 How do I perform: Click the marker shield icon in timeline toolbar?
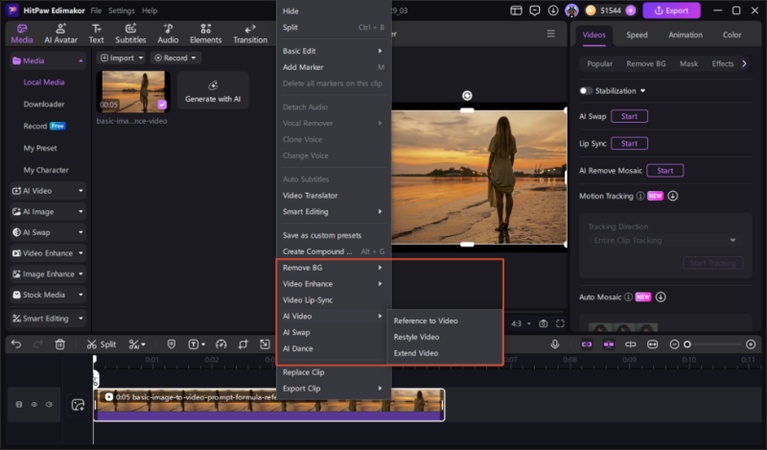(x=171, y=344)
